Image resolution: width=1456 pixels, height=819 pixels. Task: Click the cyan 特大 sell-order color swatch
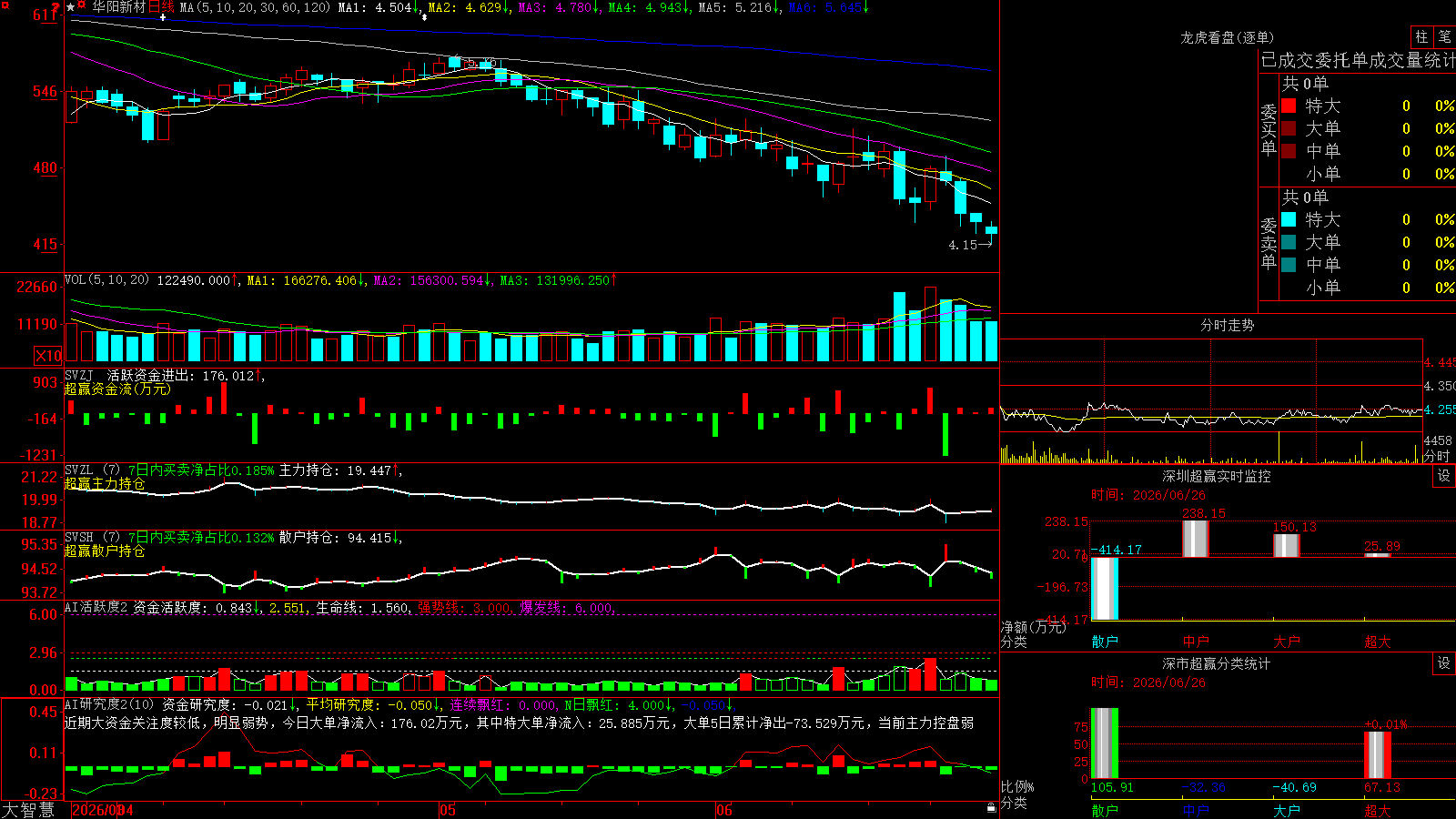(1289, 219)
